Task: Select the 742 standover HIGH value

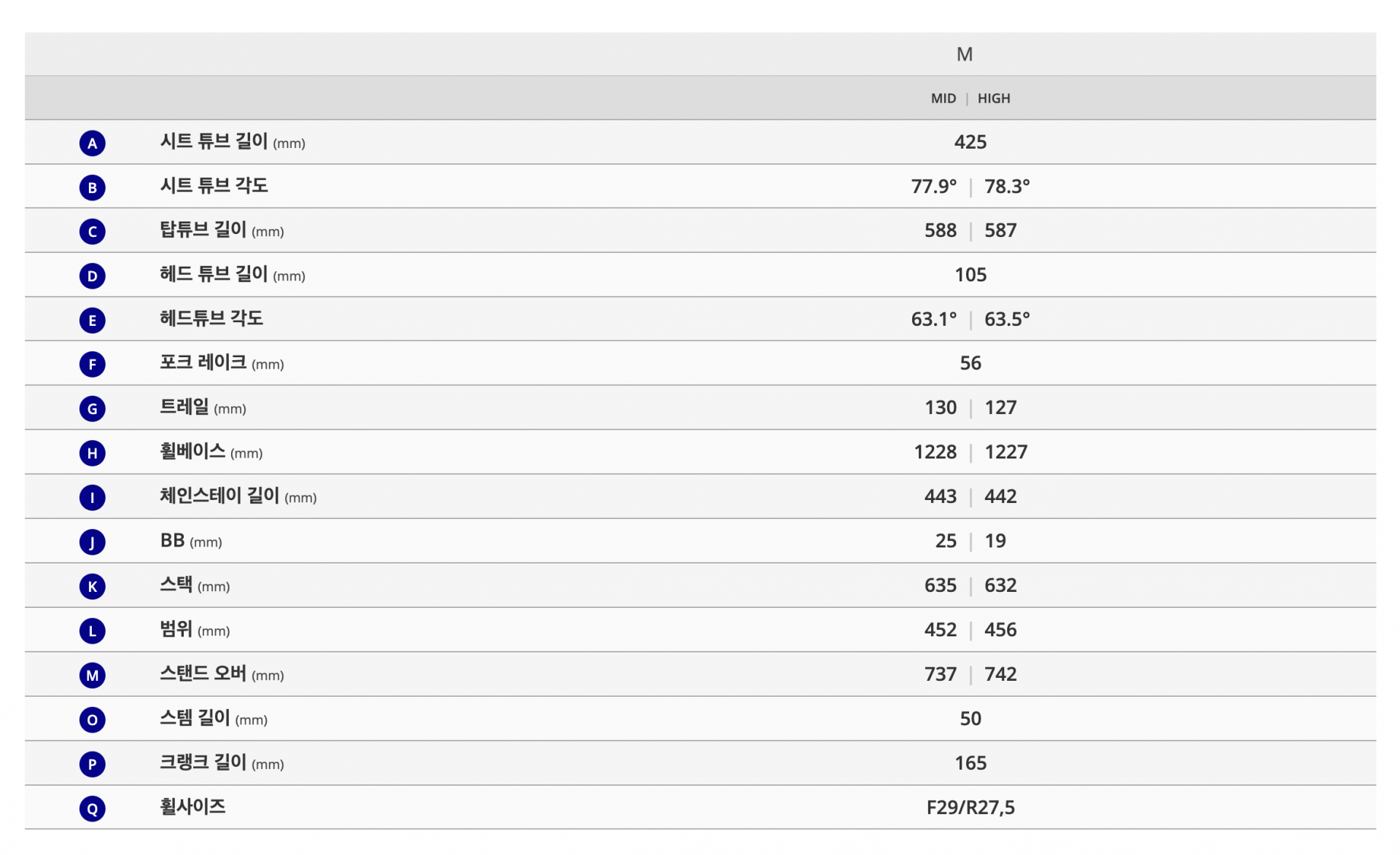Action: (1000, 674)
